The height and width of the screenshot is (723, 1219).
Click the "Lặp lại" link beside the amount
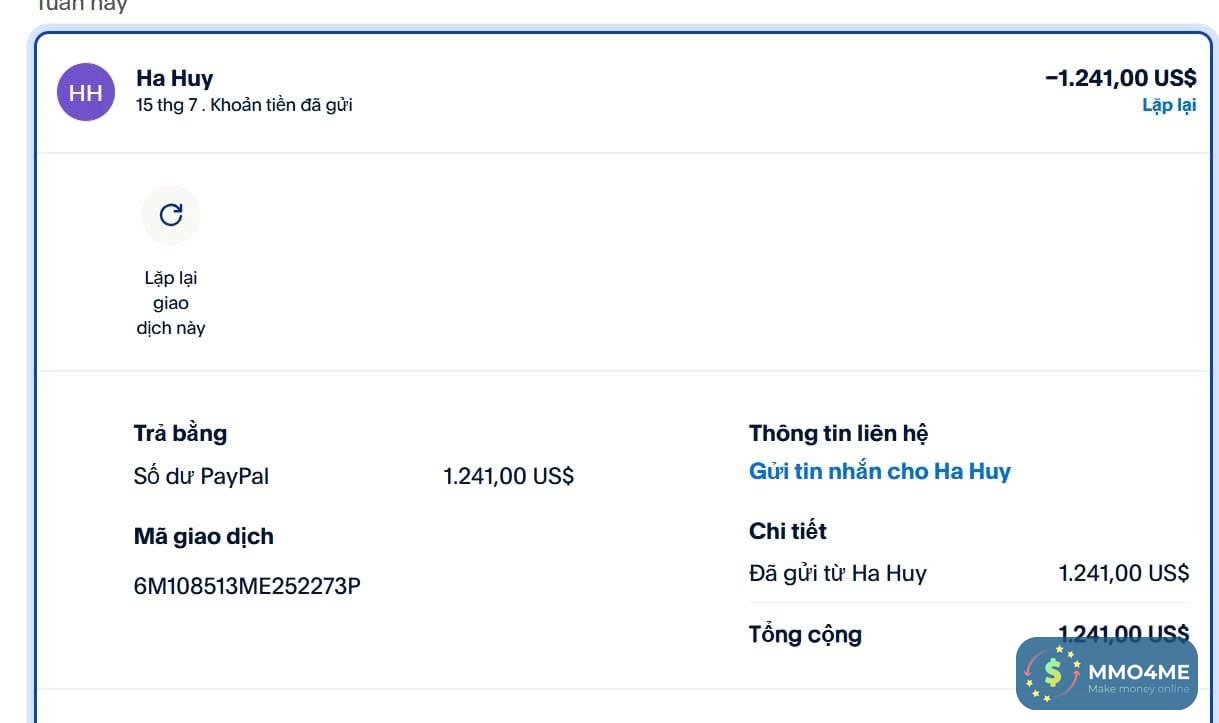point(1168,105)
